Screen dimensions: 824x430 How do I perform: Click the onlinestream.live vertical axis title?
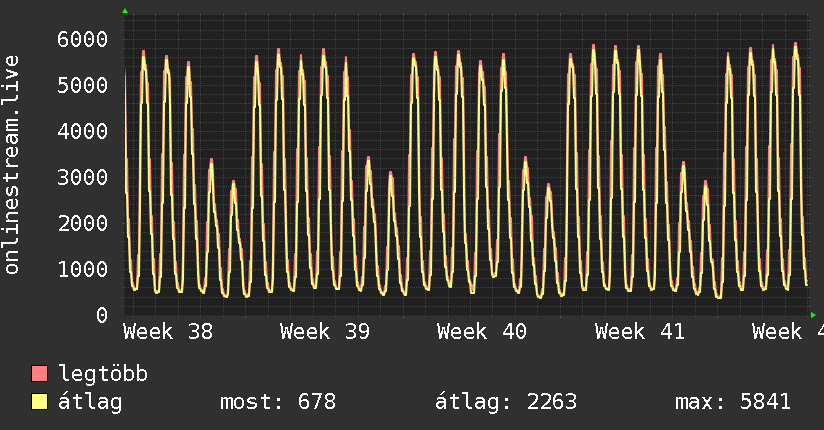(12, 165)
